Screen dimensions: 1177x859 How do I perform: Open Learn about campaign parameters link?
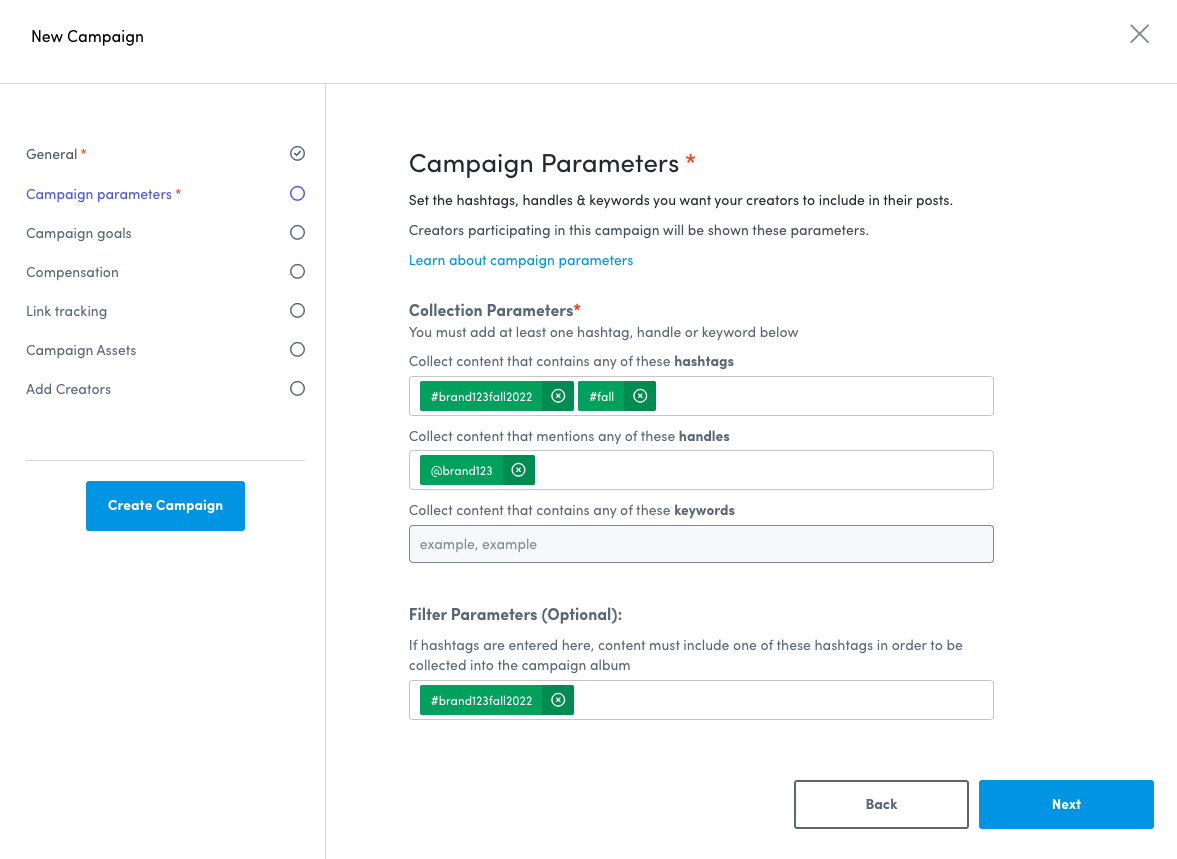pyautogui.click(x=520, y=260)
